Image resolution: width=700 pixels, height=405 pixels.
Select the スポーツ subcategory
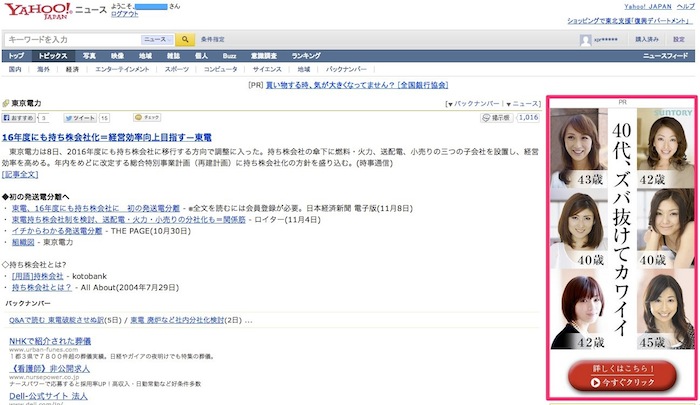(177, 69)
